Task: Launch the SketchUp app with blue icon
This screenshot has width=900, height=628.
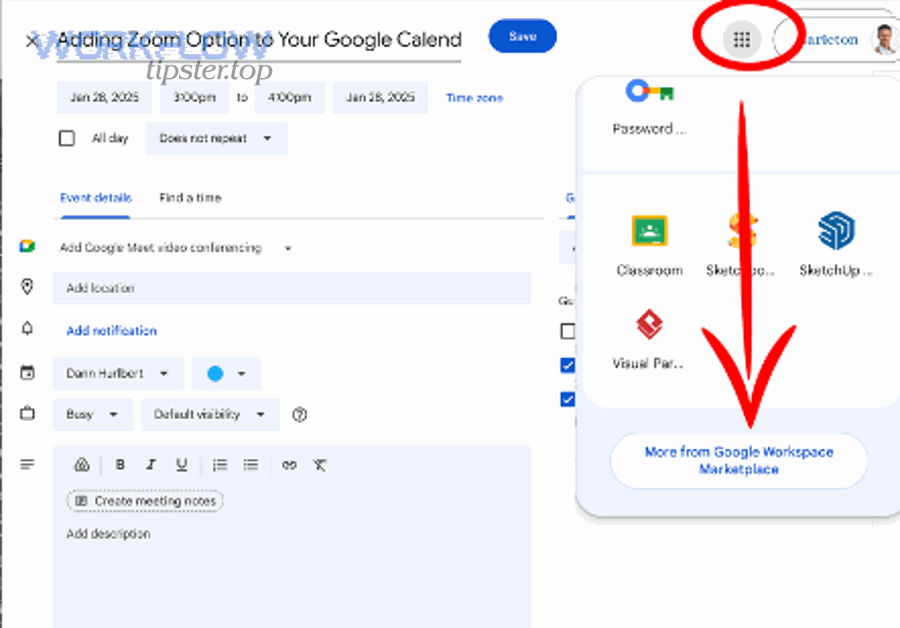Action: tap(836, 245)
